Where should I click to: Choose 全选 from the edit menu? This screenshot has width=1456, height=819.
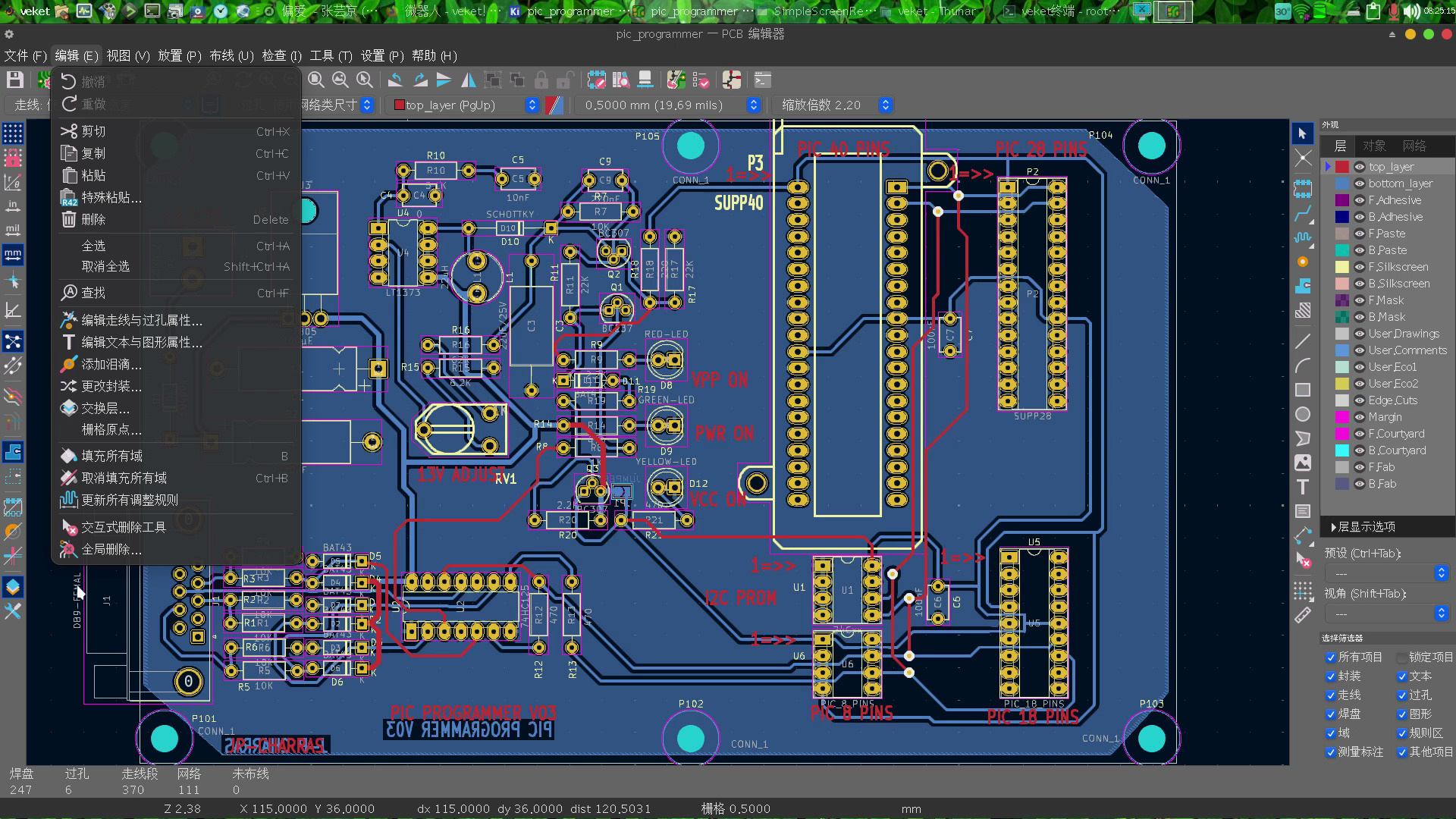point(176,246)
